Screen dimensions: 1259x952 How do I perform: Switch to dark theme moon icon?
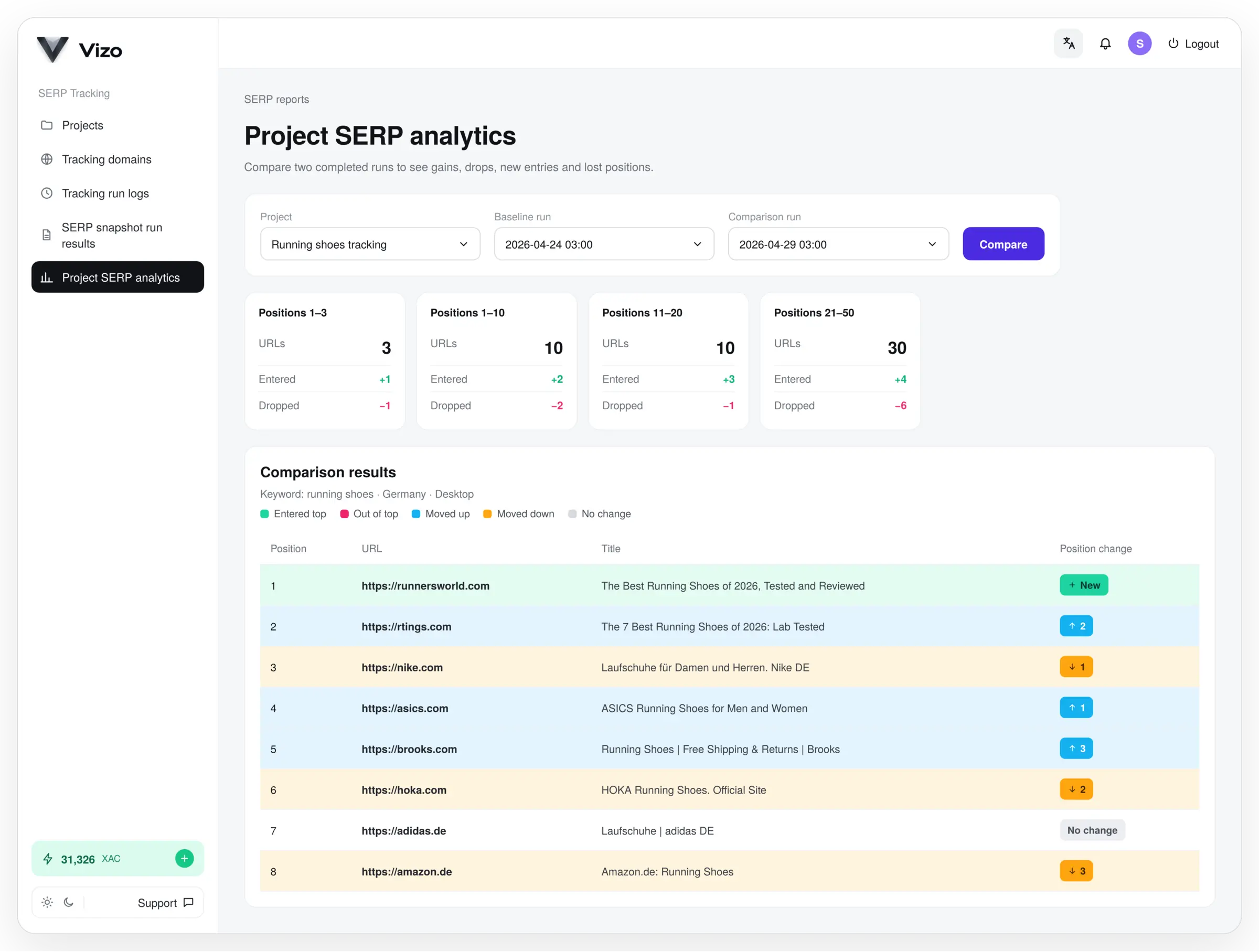tap(69, 903)
